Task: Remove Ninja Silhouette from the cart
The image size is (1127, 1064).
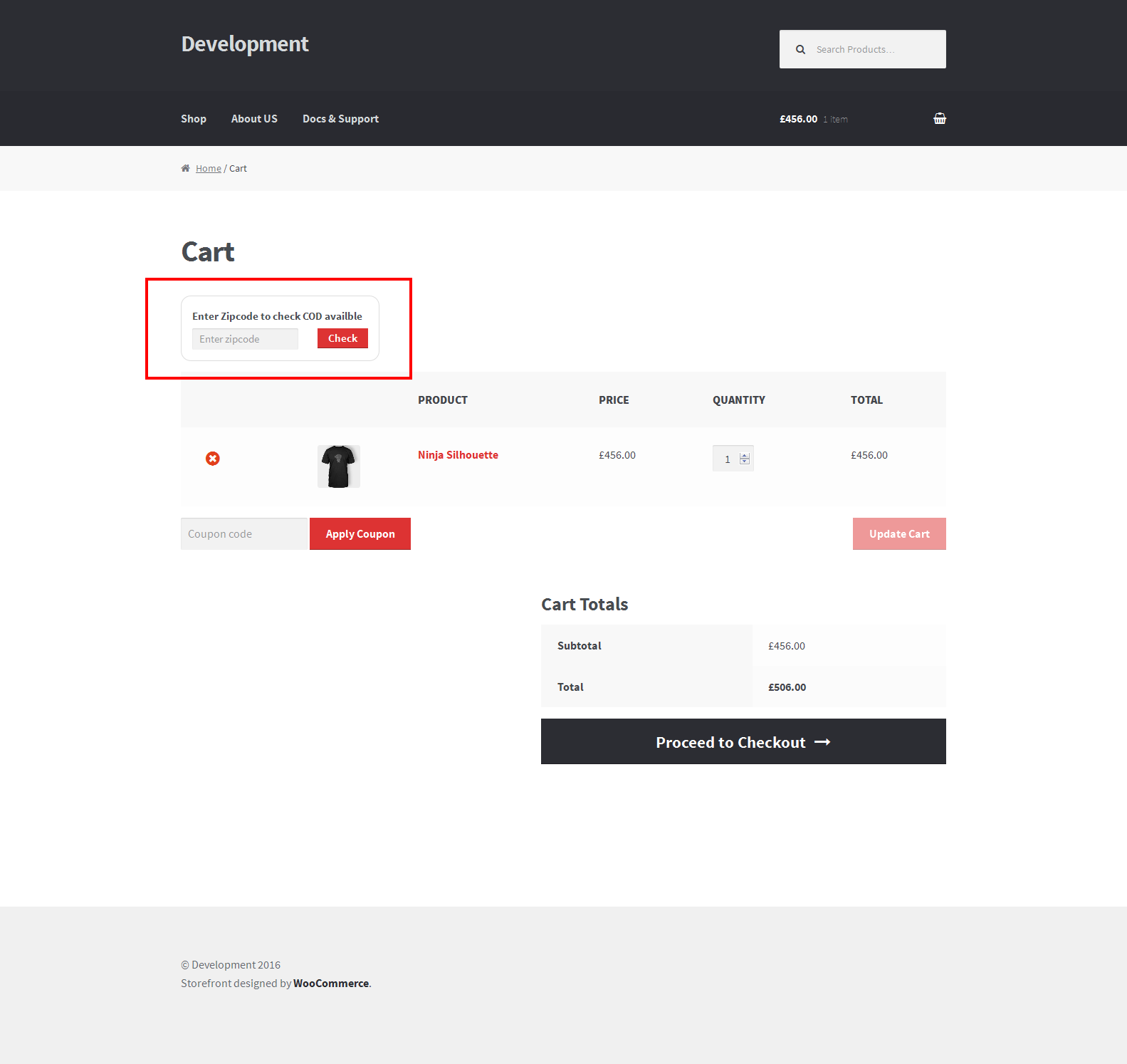Action: pyautogui.click(x=212, y=459)
